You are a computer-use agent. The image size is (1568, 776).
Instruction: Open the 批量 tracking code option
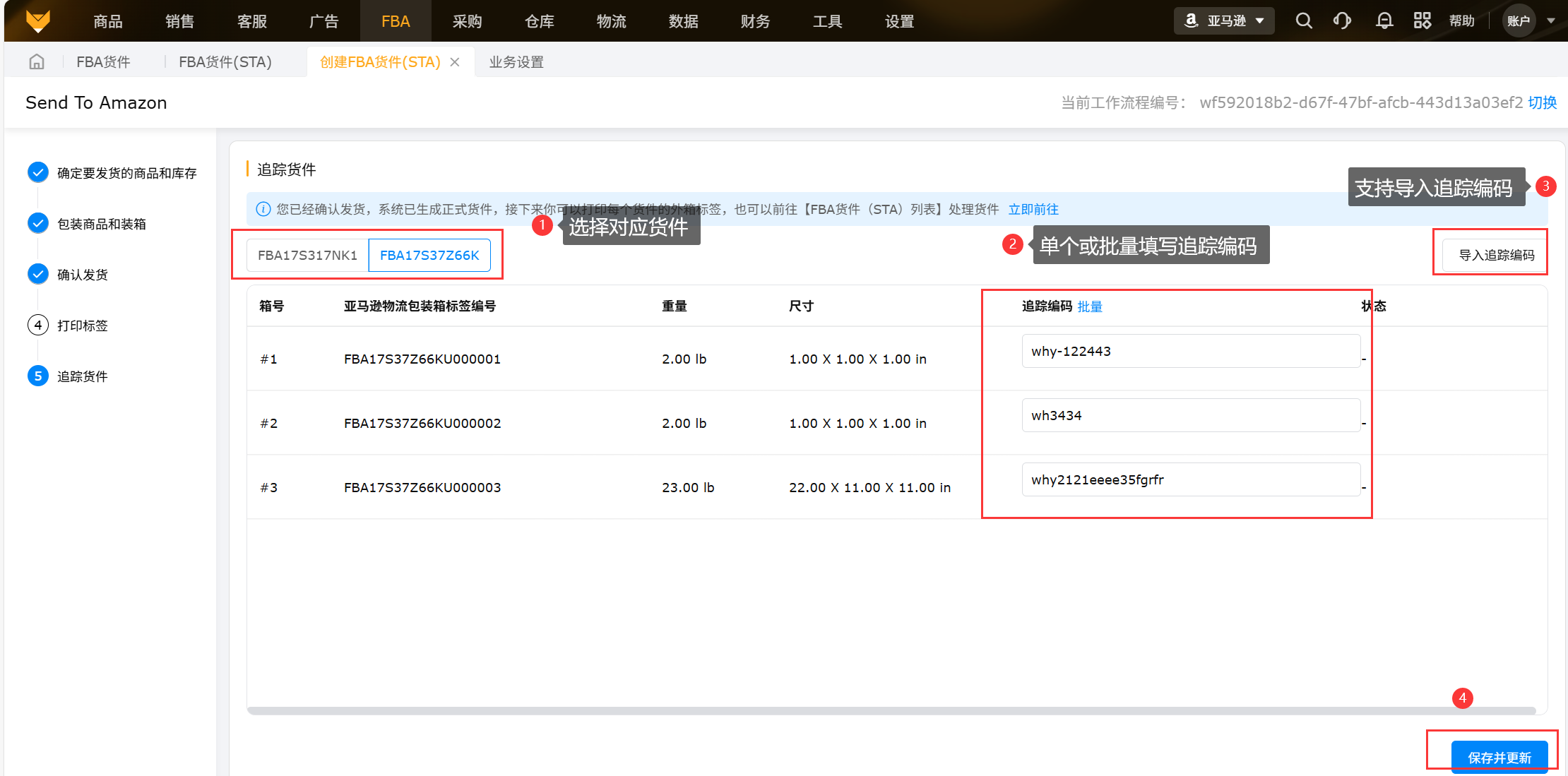click(x=1090, y=306)
